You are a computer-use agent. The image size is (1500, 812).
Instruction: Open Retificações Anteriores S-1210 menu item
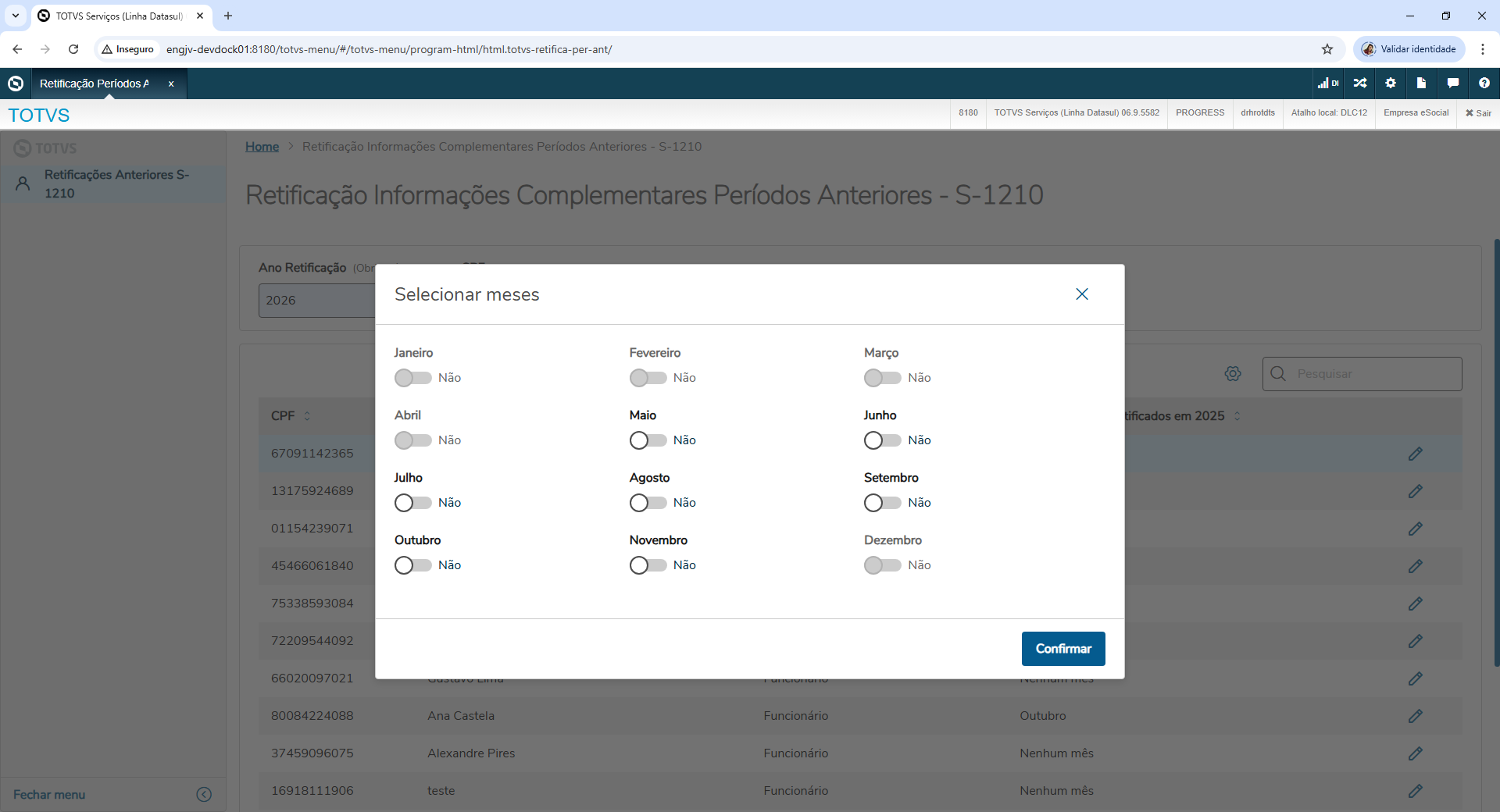tap(116, 184)
